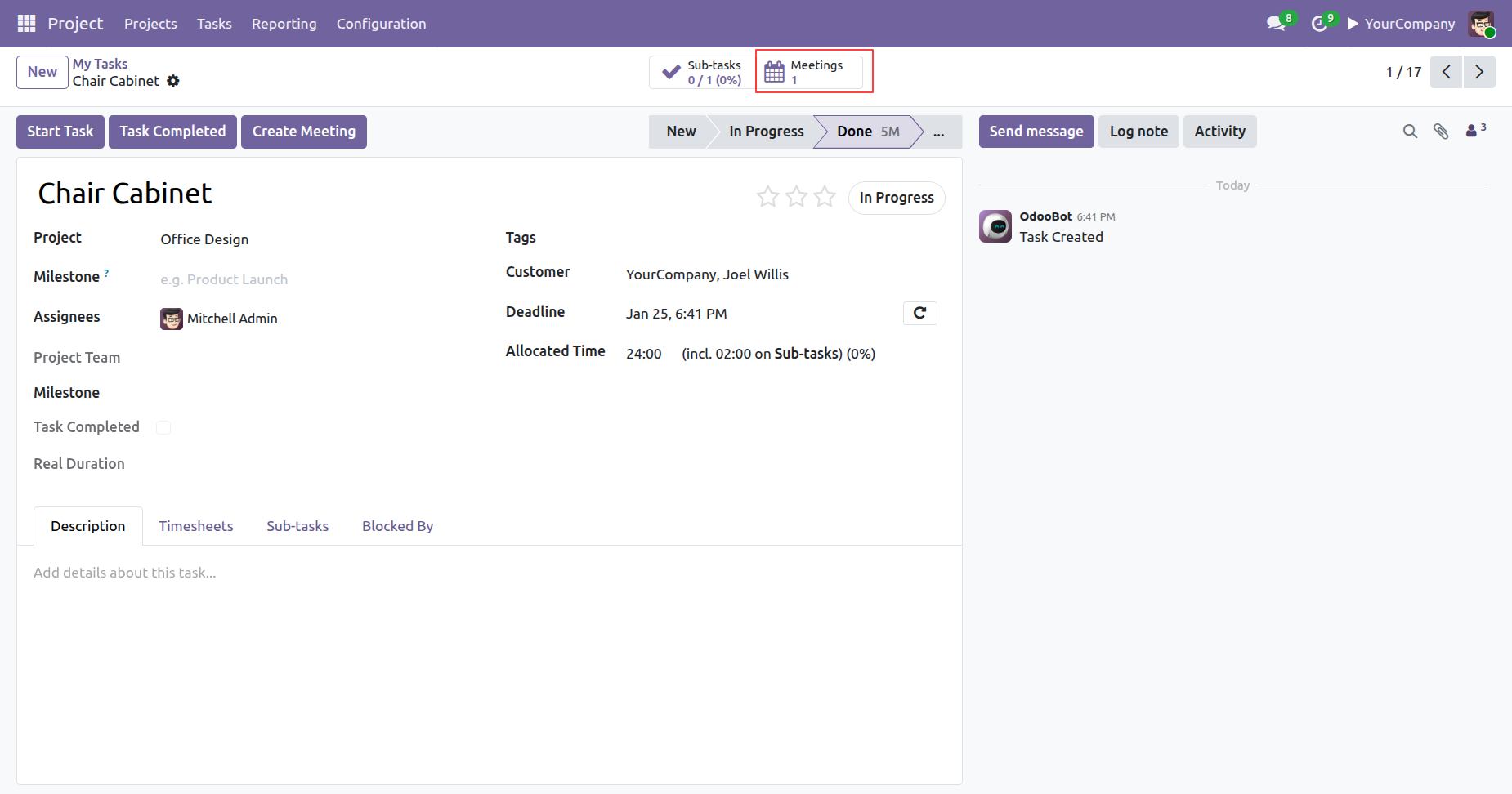Set priority to three stars
1512x794 pixels.
pos(825,197)
